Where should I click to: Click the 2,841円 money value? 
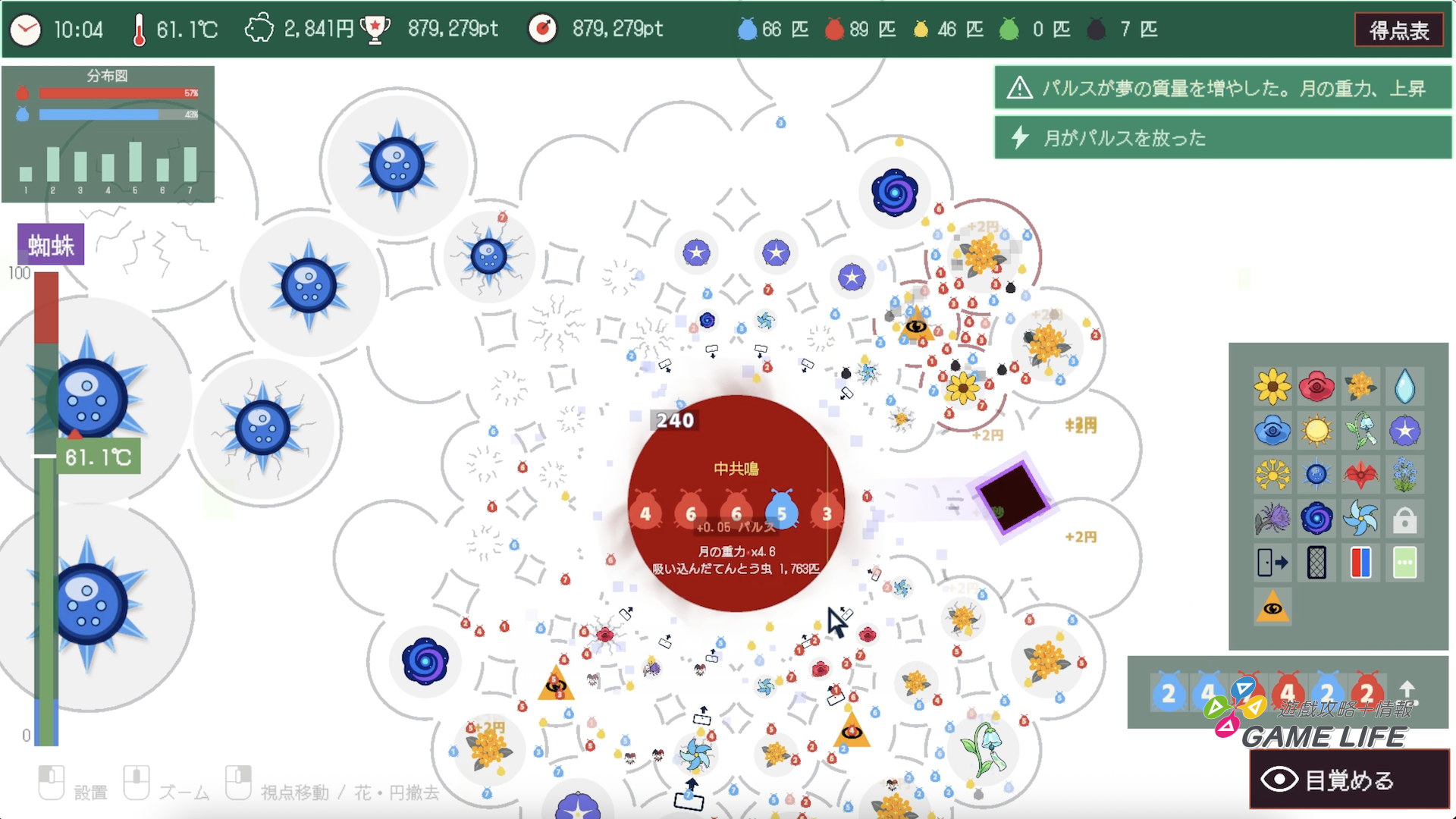click(x=318, y=29)
